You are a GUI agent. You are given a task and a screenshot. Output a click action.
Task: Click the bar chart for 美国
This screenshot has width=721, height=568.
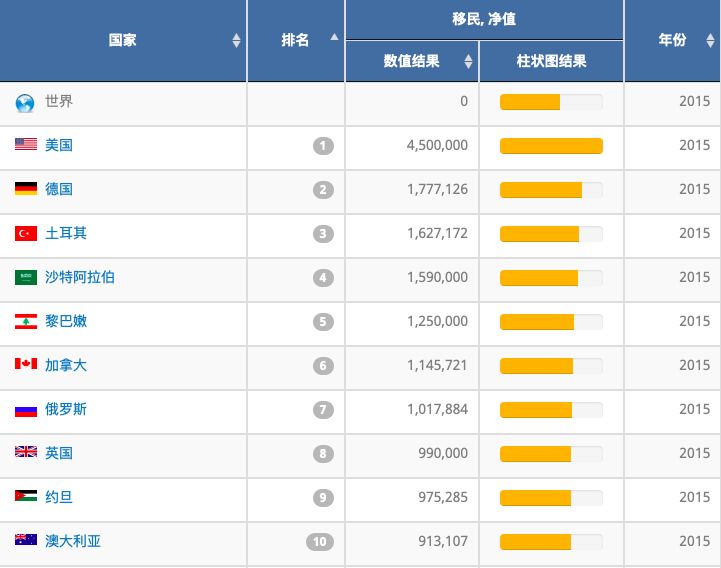(x=551, y=146)
